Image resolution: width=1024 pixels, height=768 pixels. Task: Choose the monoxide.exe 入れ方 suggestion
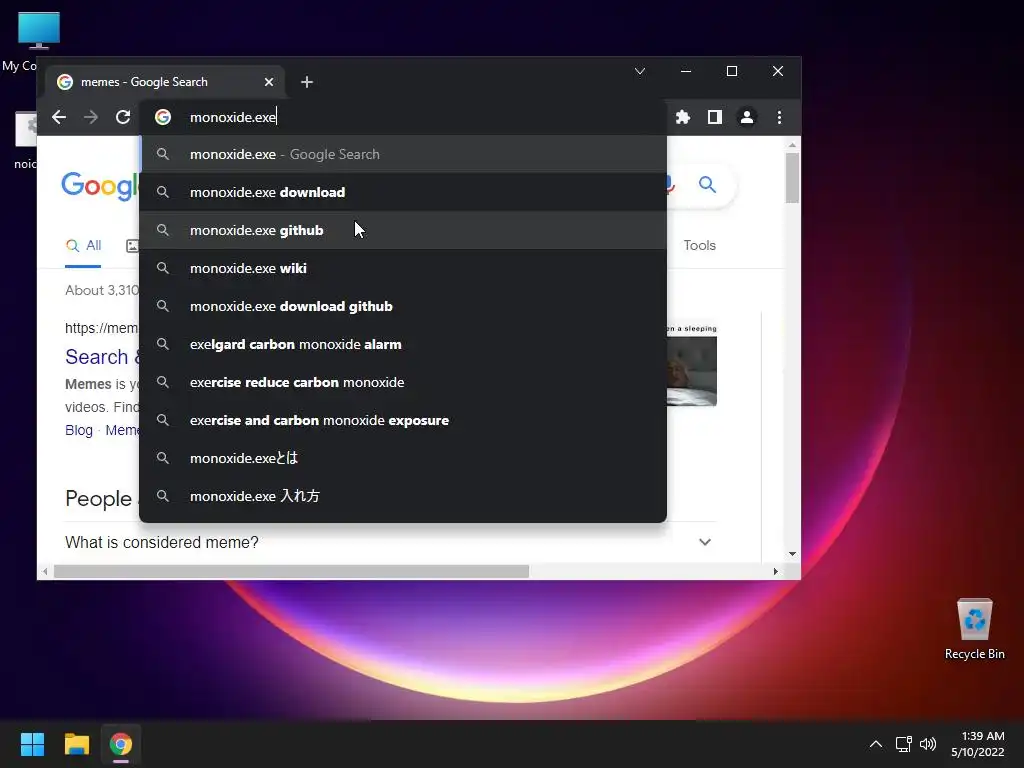click(x=403, y=496)
